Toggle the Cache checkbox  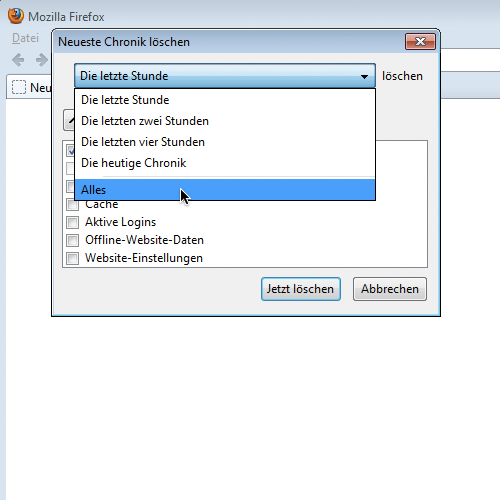coord(72,204)
